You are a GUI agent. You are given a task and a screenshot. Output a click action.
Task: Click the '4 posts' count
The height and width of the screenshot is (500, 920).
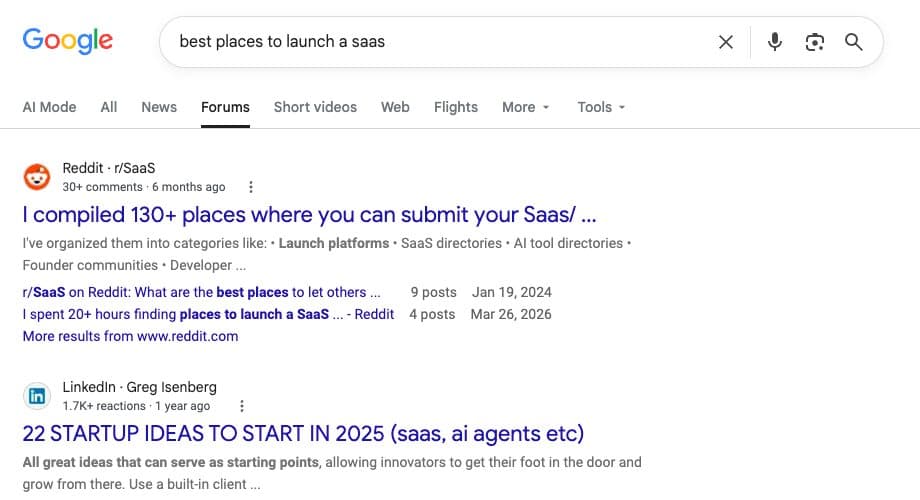432,315
